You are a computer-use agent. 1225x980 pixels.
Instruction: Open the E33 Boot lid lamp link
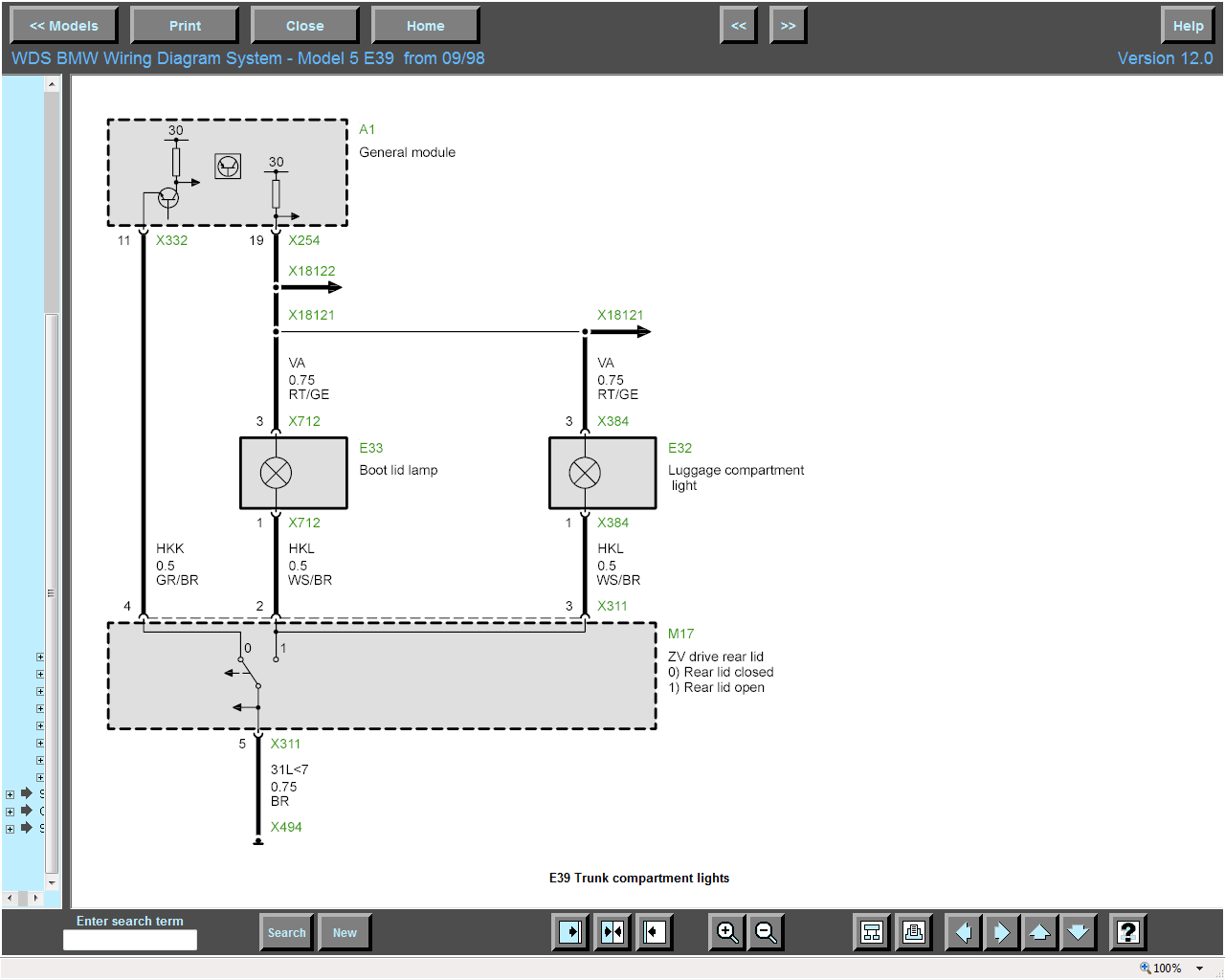point(371,448)
